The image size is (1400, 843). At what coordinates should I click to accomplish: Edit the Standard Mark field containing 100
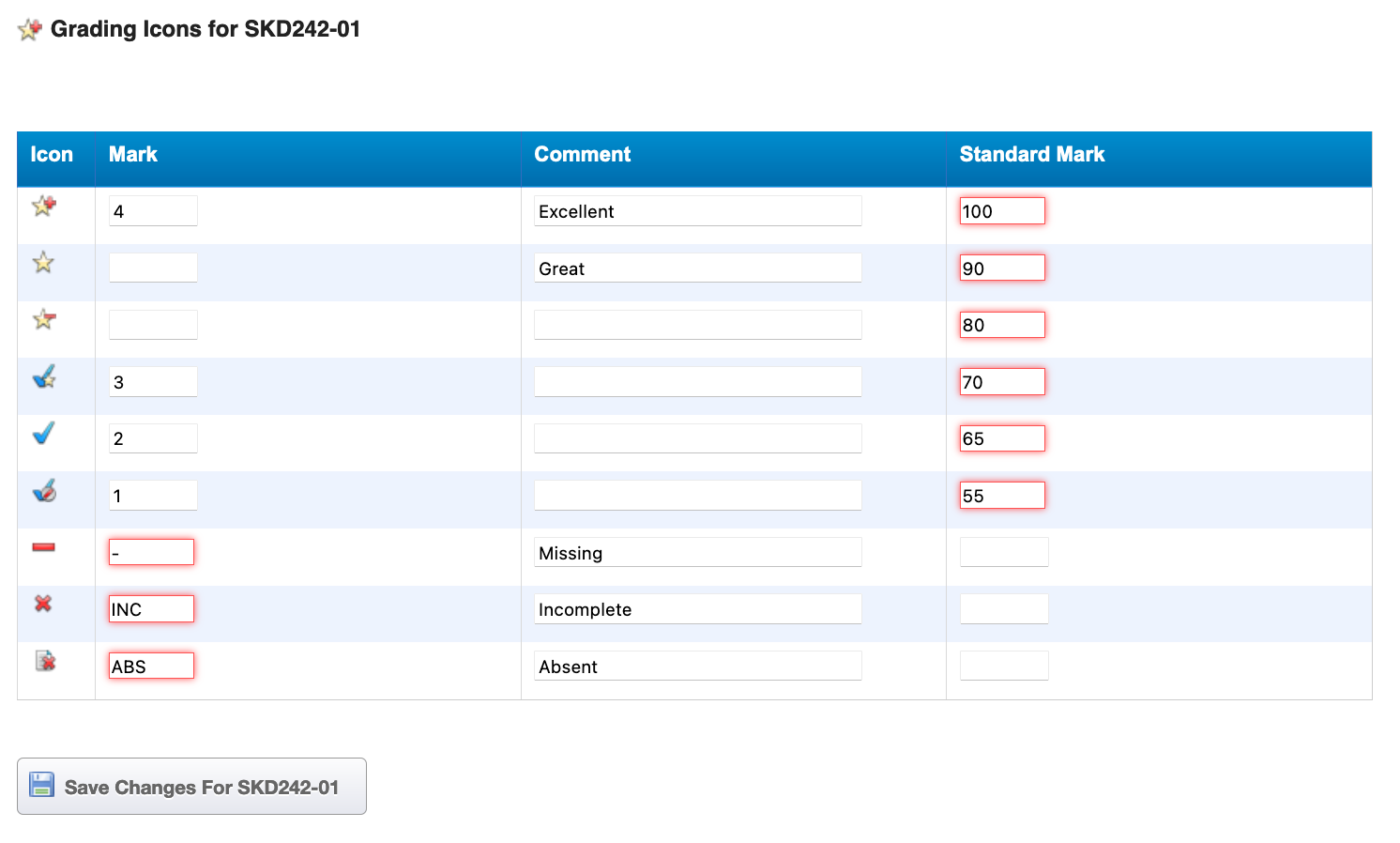coord(1002,211)
